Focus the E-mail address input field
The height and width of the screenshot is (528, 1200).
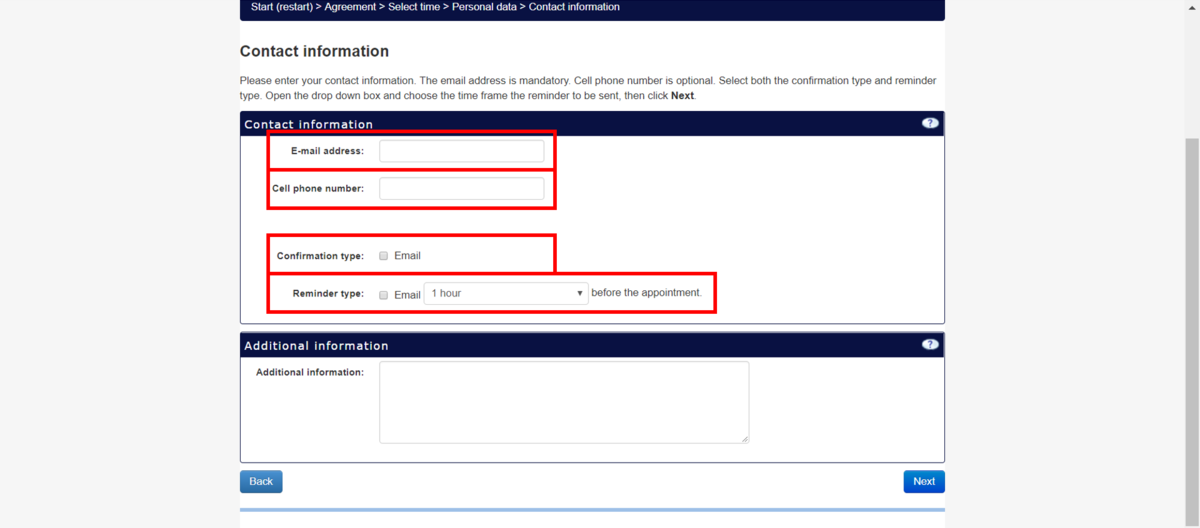pyautogui.click(x=462, y=151)
